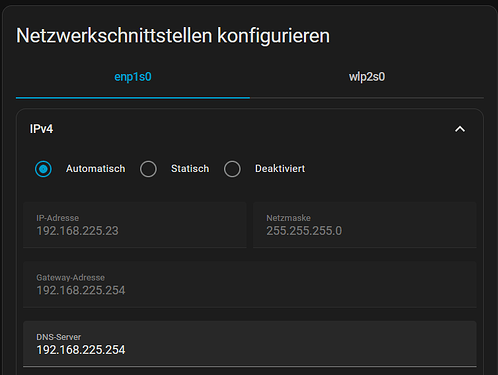Click the IP-Adresse field
Viewport: 498px width, 375px height.
(x=135, y=225)
